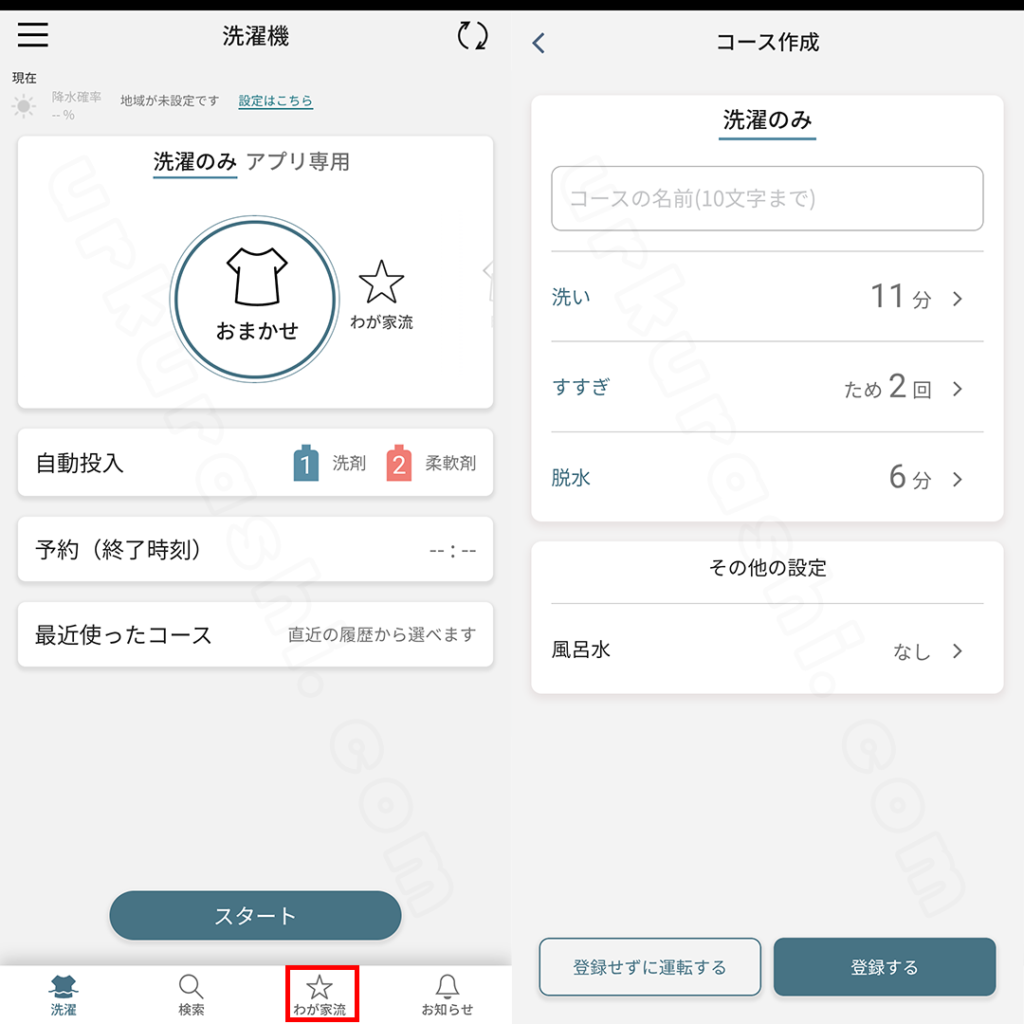The width and height of the screenshot is (1024, 1024).
Task: Open the お知らせ notifications bell
Action: point(447,994)
